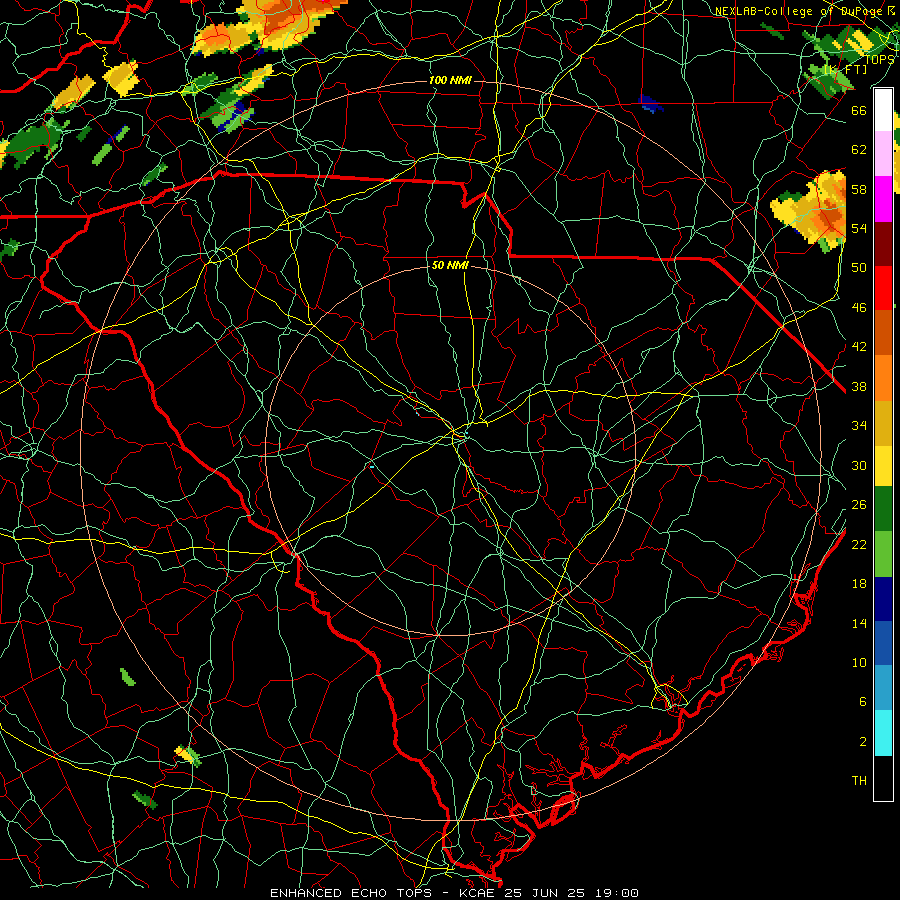Click the "54" legend value

click(x=859, y=228)
